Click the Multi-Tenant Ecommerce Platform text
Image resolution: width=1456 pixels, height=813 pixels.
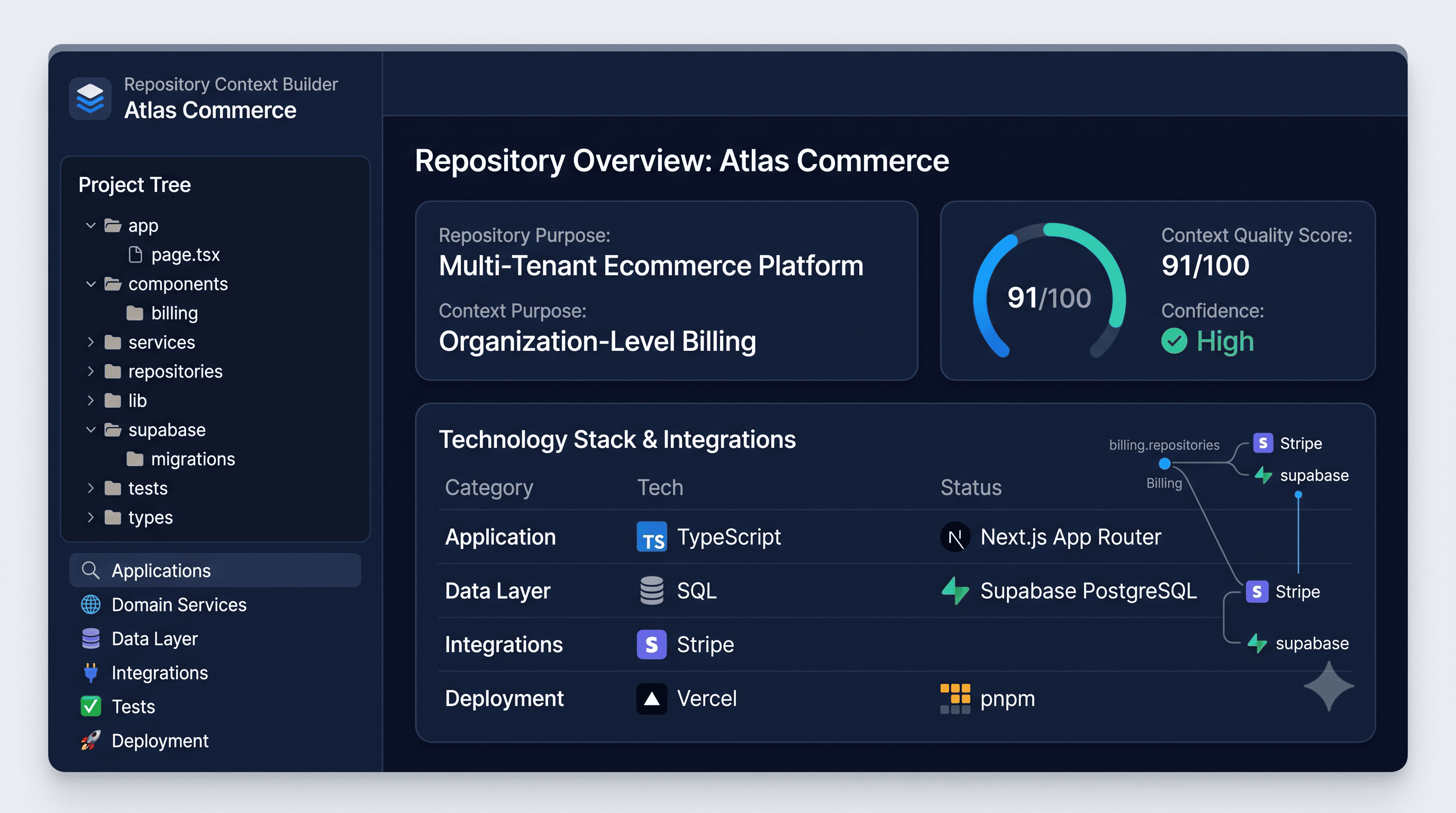point(651,265)
